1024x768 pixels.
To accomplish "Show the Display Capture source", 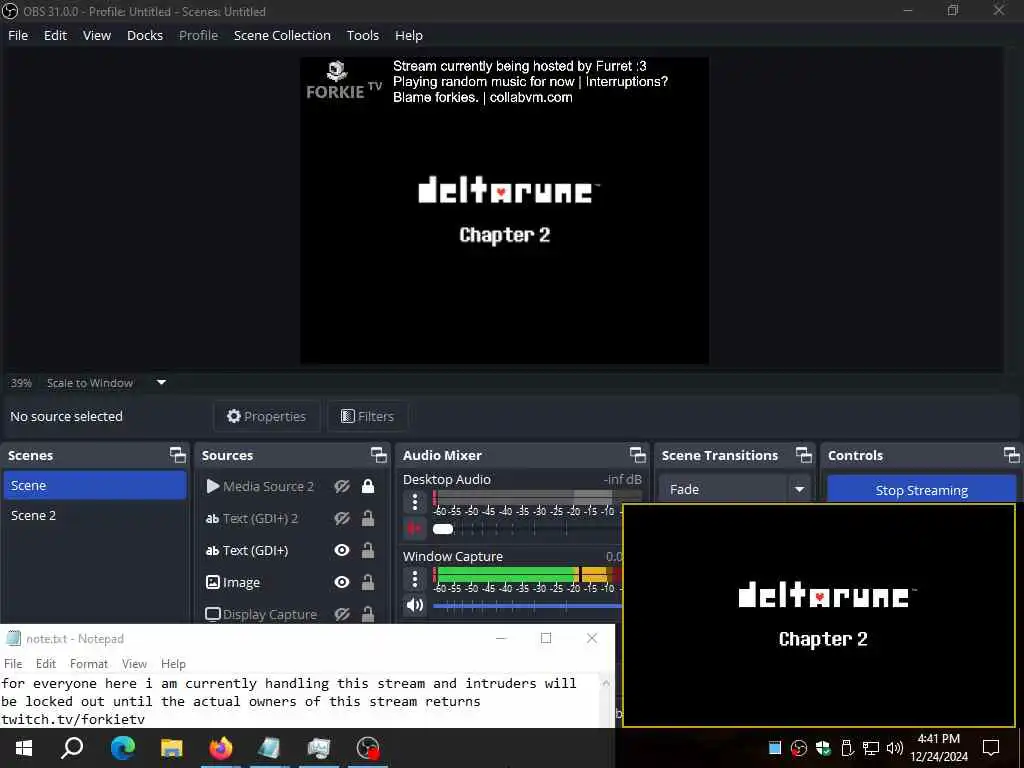I will click(x=342, y=614).
